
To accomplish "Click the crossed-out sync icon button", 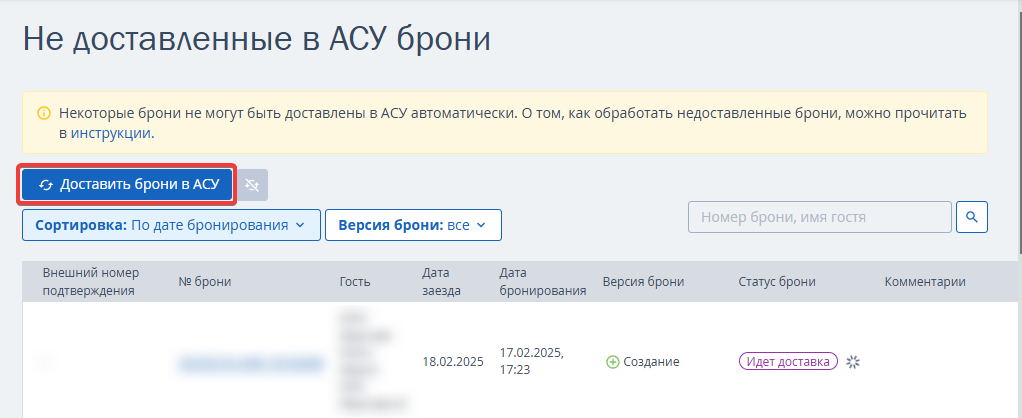I will pos(252,185).
